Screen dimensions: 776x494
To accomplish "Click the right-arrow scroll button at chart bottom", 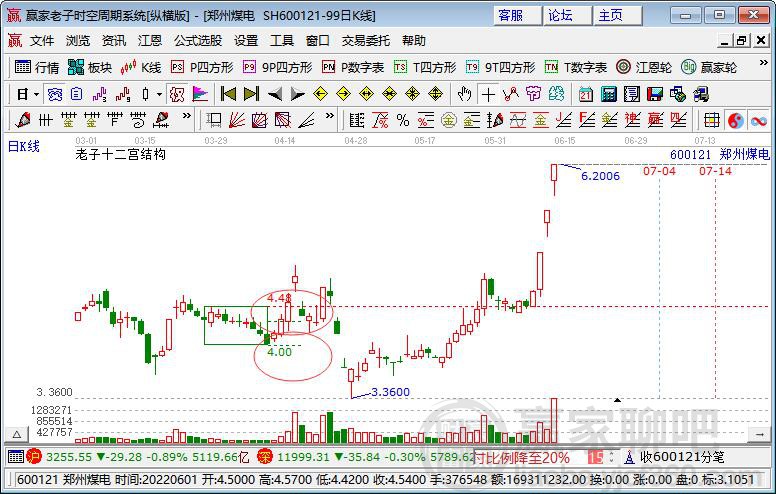I will 760,435.
